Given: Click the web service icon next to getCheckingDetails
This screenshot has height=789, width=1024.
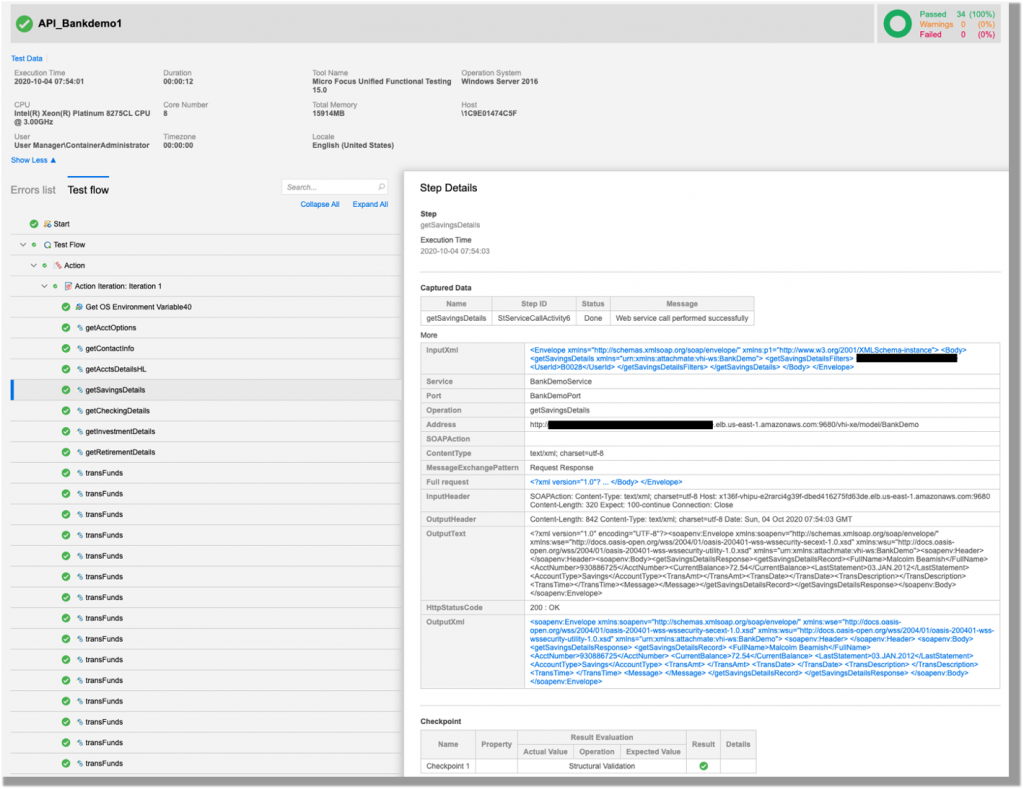Looking at the screenshot, I should 79,410.
